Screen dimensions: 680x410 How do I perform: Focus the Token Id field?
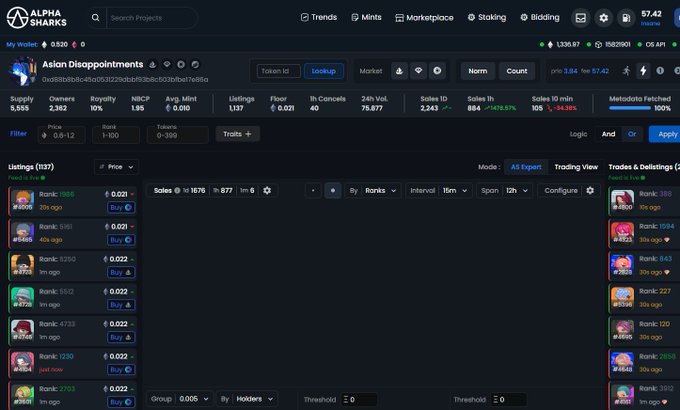point(278,71)
